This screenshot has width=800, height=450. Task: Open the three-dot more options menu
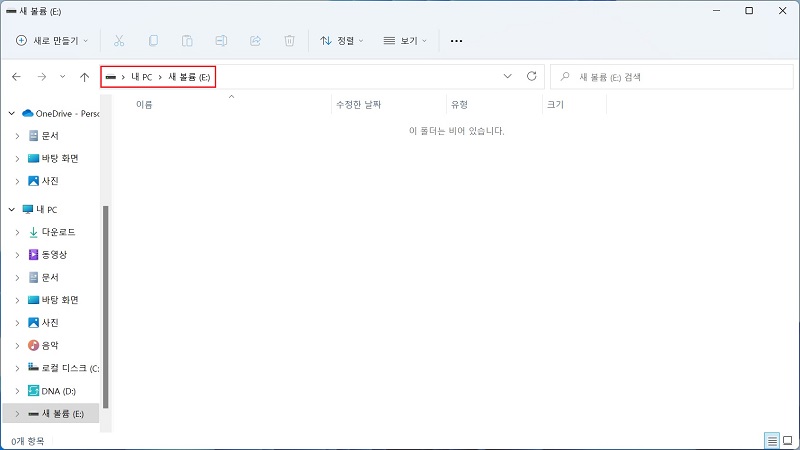coord(456,41)
